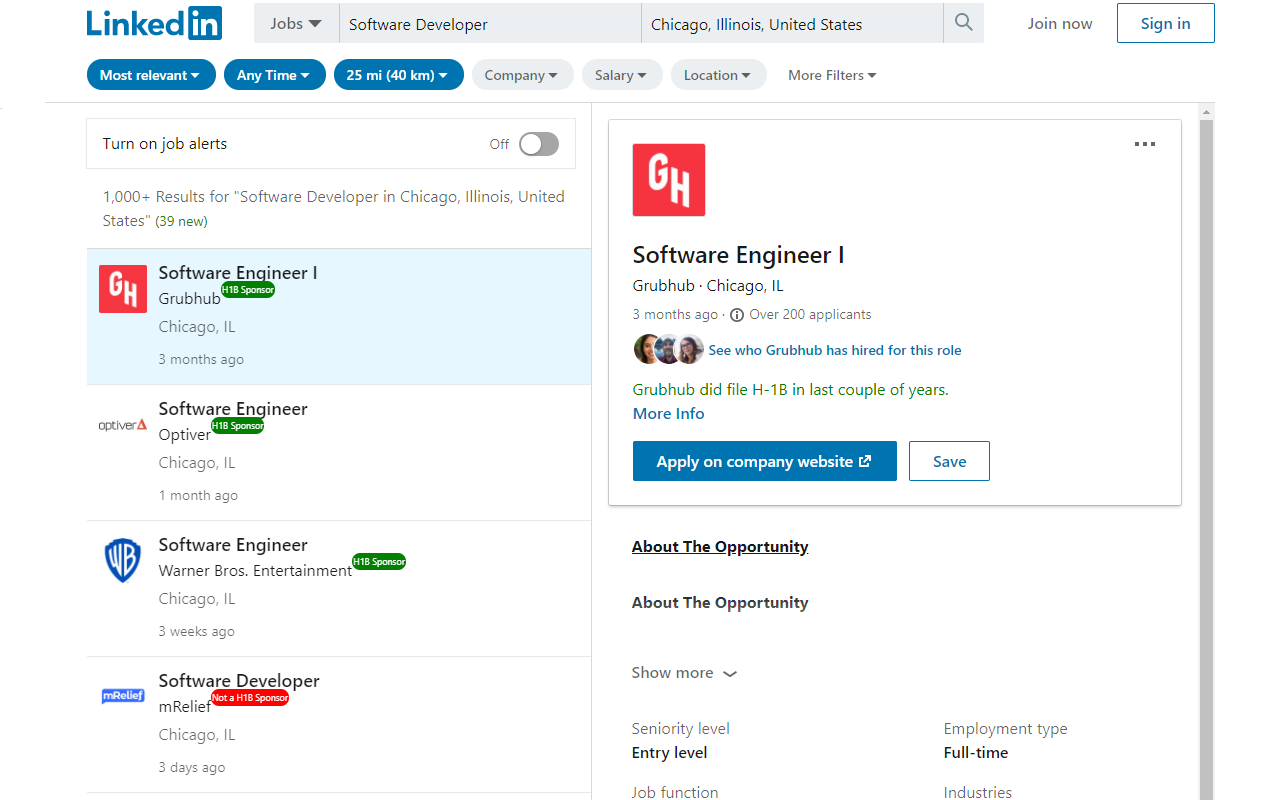
Task: Click the LinkedIn logo
Action: (x=154, y=23)
